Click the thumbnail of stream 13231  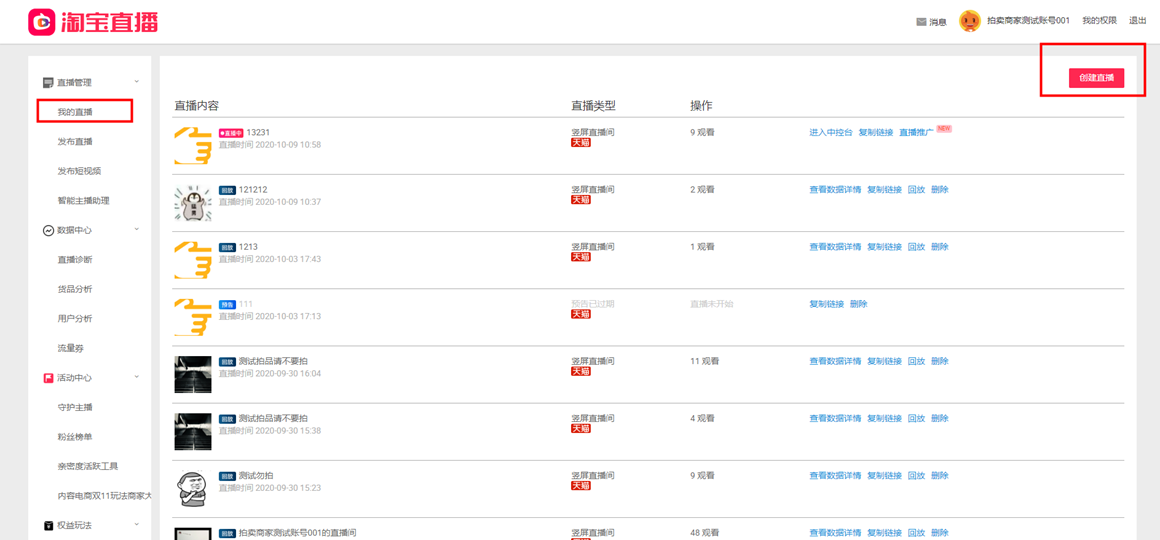click(x=192, y=146)
